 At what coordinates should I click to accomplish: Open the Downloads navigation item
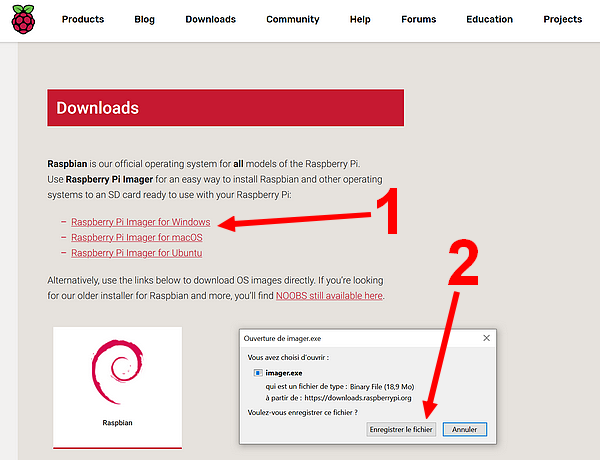(x=210, y=19)
